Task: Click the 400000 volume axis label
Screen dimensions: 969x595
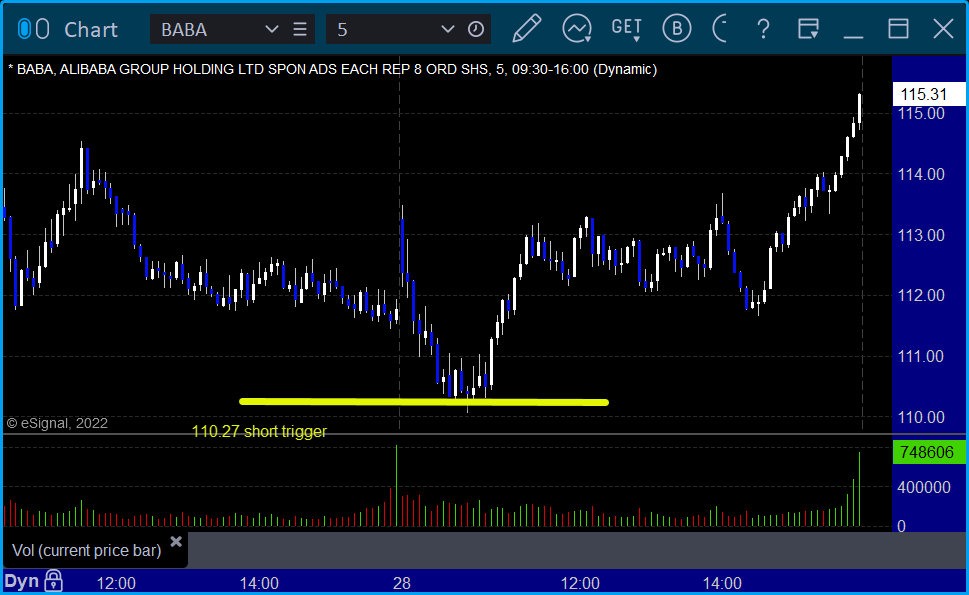Action: [x=924, y=487]
